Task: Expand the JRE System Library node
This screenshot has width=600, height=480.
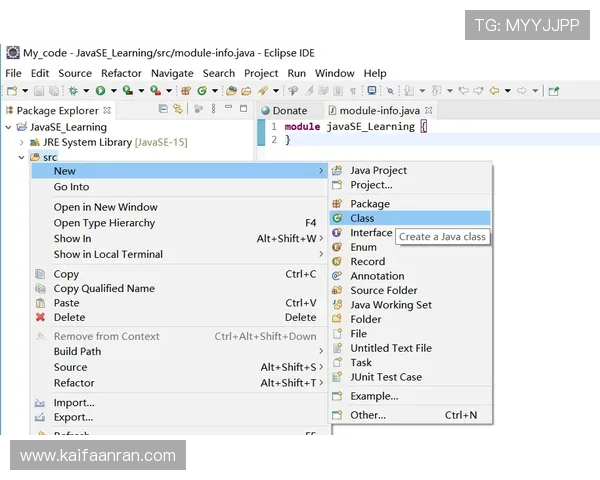Action: coord(22,143)
